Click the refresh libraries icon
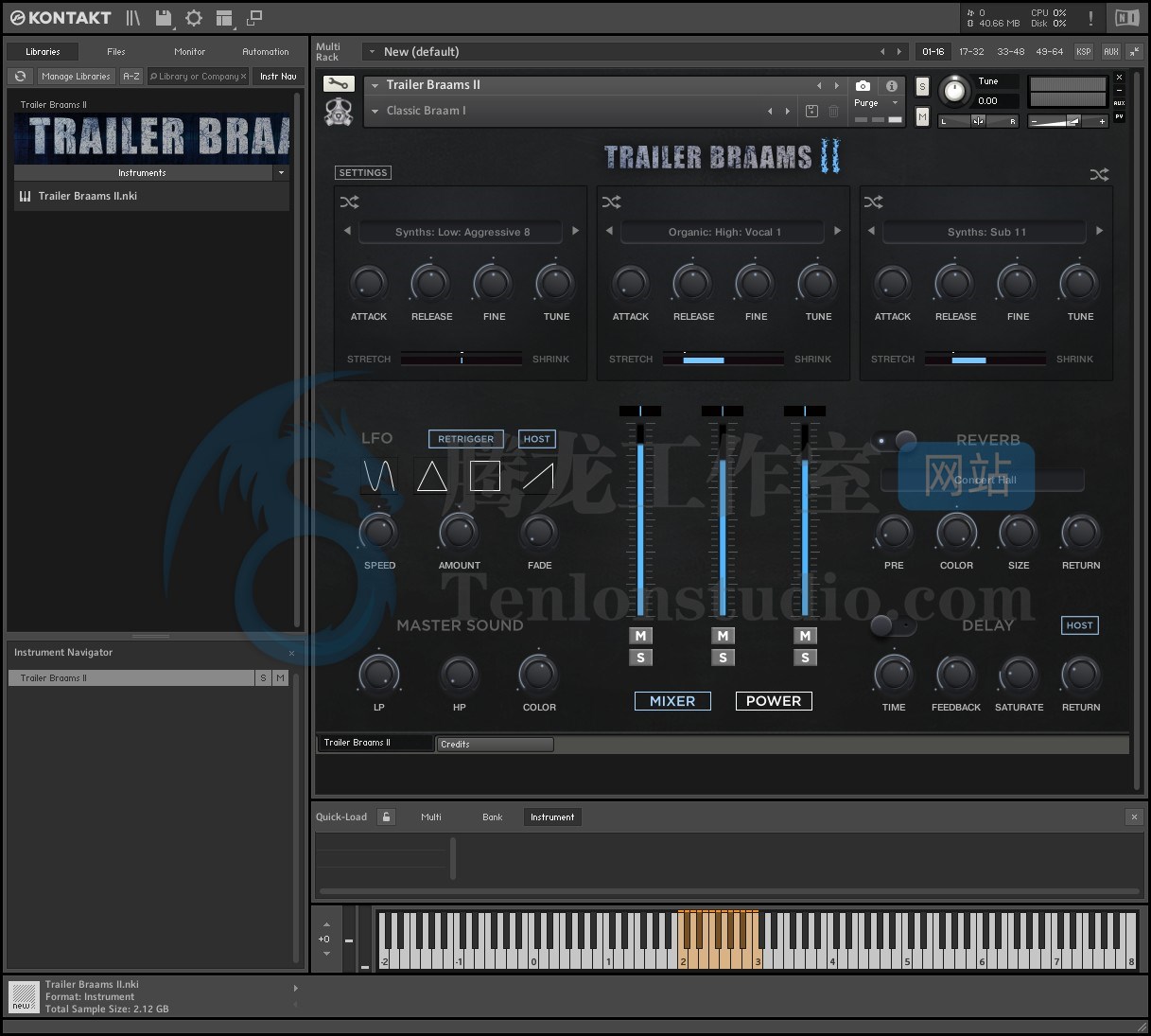Screen dimensions: 1151x1036 tap(20, 77)
